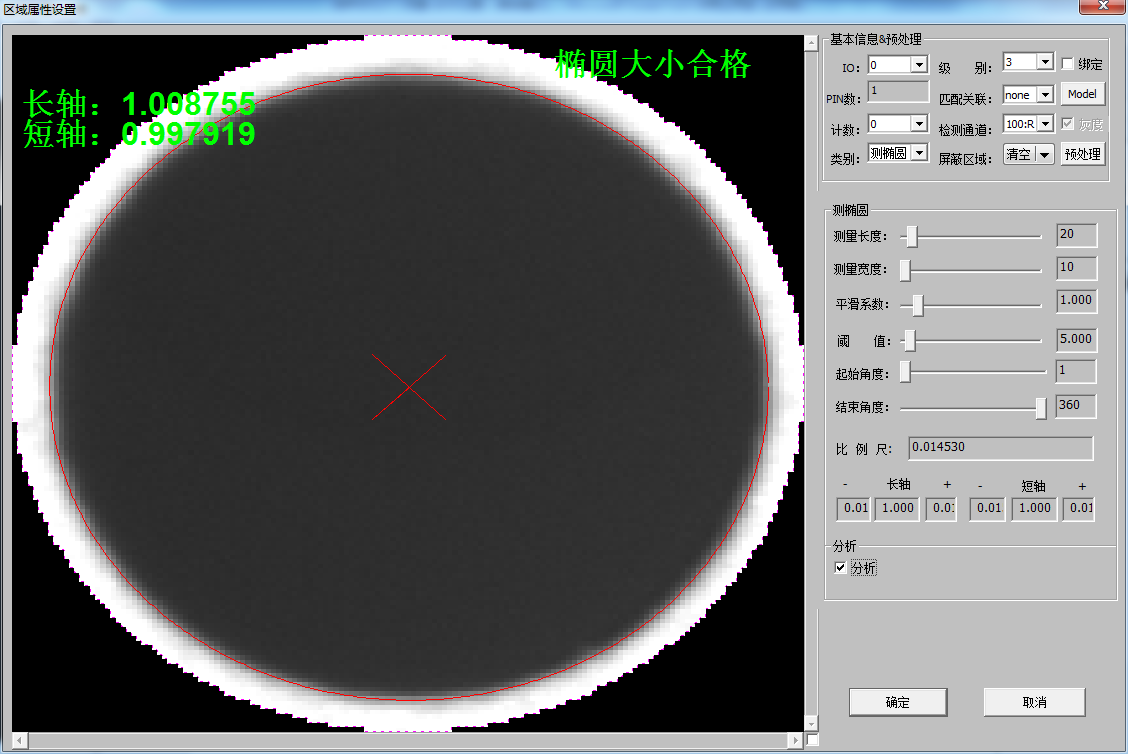
Task: Click the 起始角度 value field showing 1
Action: [x=1076, y=371]
